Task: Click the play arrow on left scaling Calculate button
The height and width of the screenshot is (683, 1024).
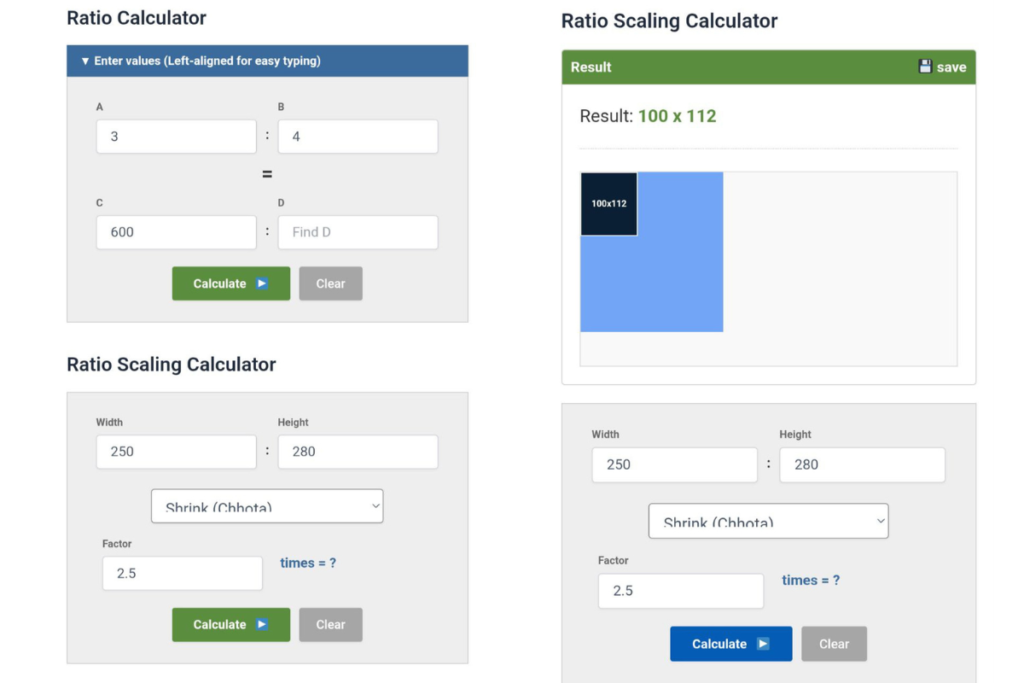Action: point(264,624)
